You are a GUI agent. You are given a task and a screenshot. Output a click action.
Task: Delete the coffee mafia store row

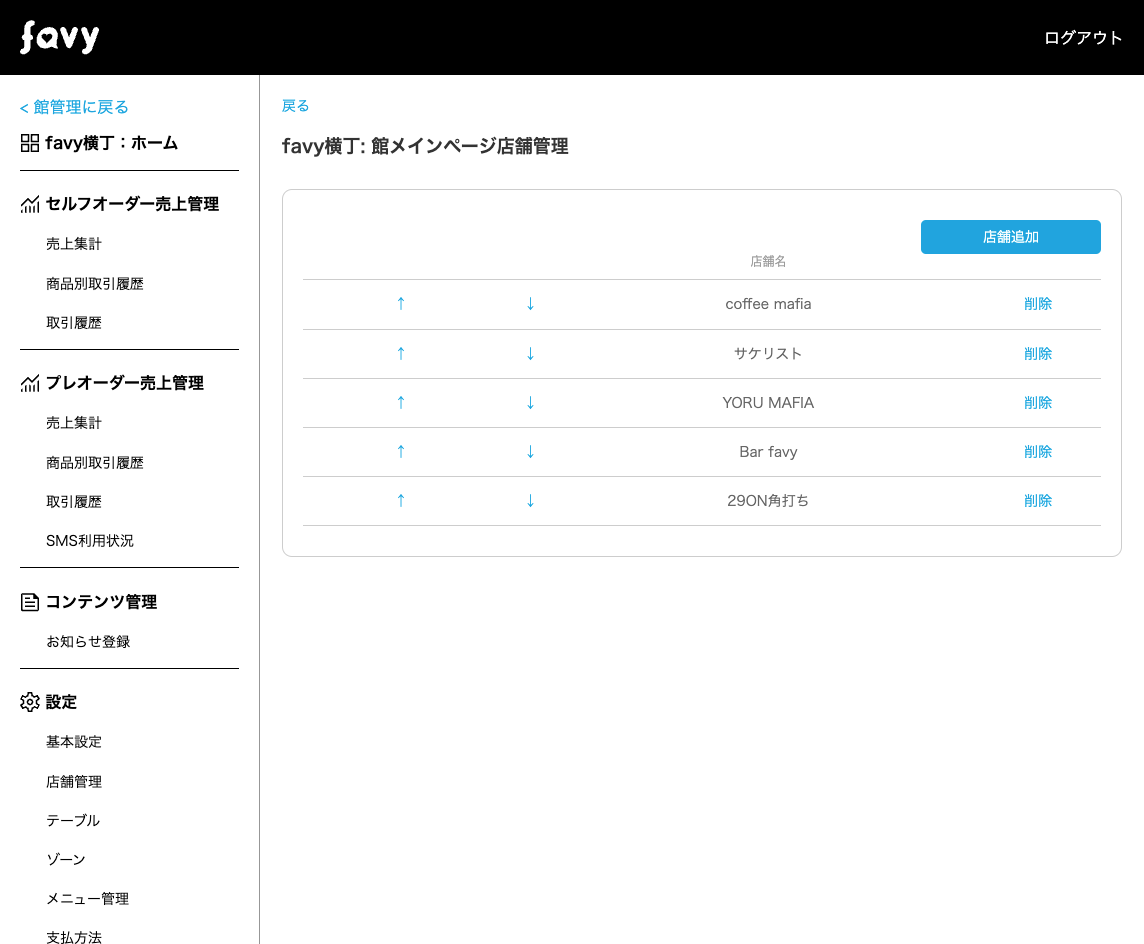pyautogui.click(x=1038, y=304)
